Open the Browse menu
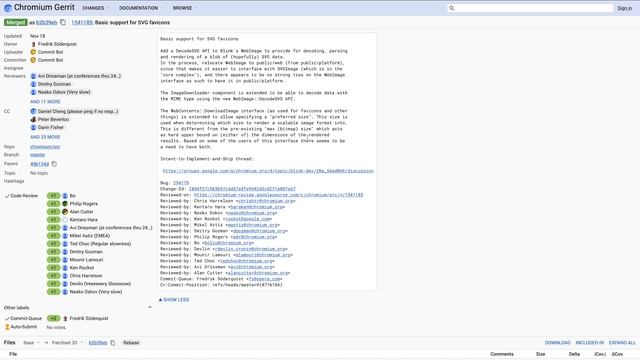Viewport: 640px width, 360px height. pyautogui.click(x=185, y=8)
